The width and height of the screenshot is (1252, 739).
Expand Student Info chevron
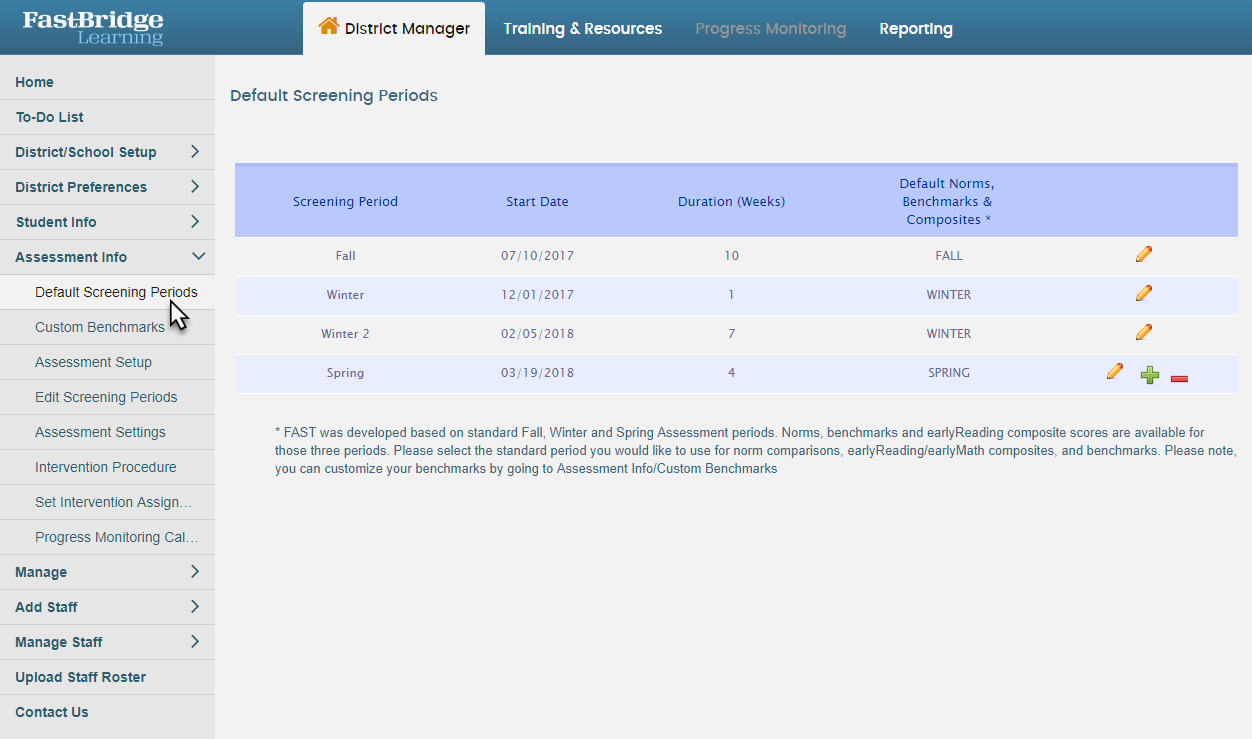point(195,222)
